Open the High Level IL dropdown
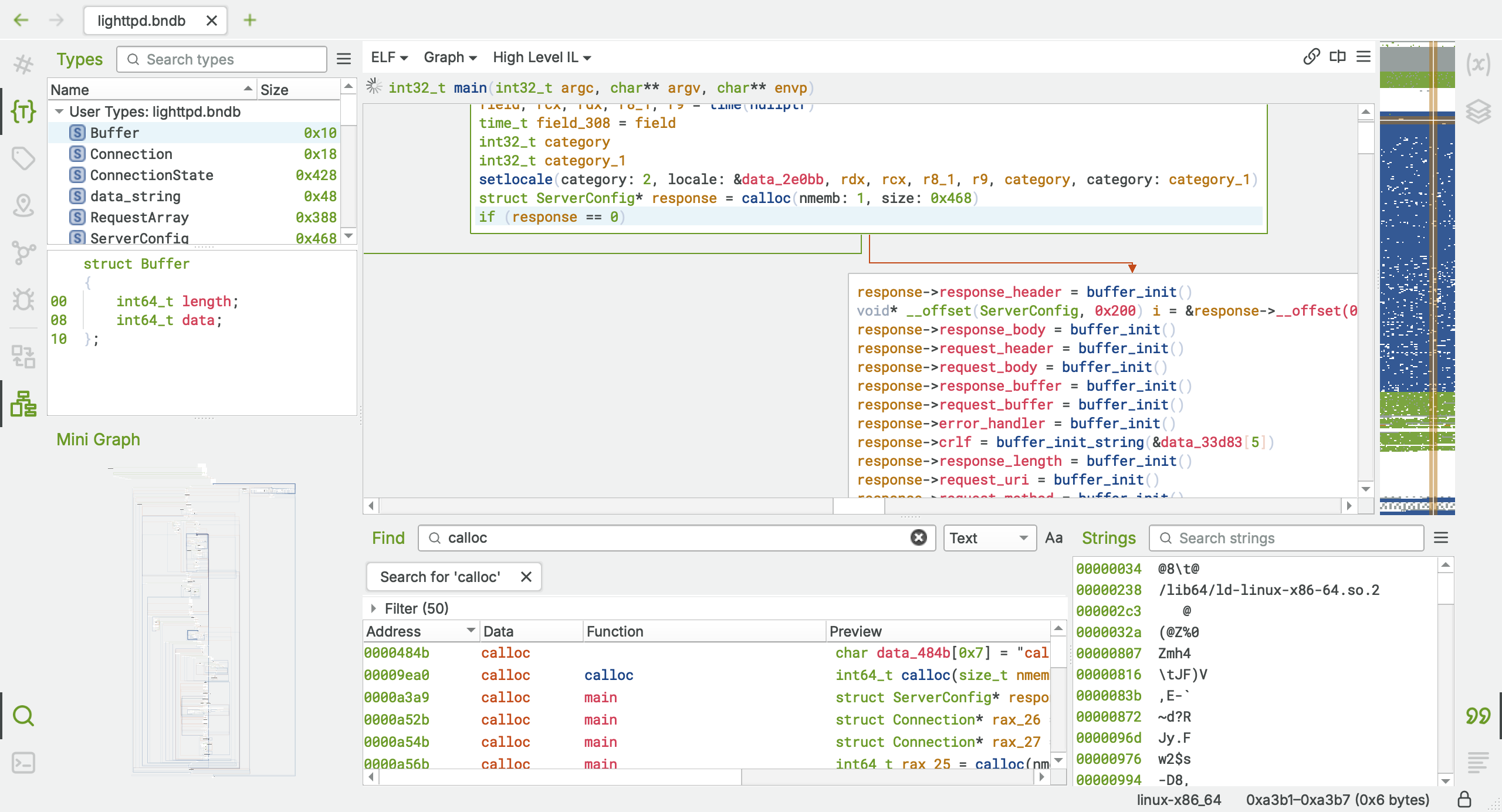1502x812 pixels. [x=541, y=57]
